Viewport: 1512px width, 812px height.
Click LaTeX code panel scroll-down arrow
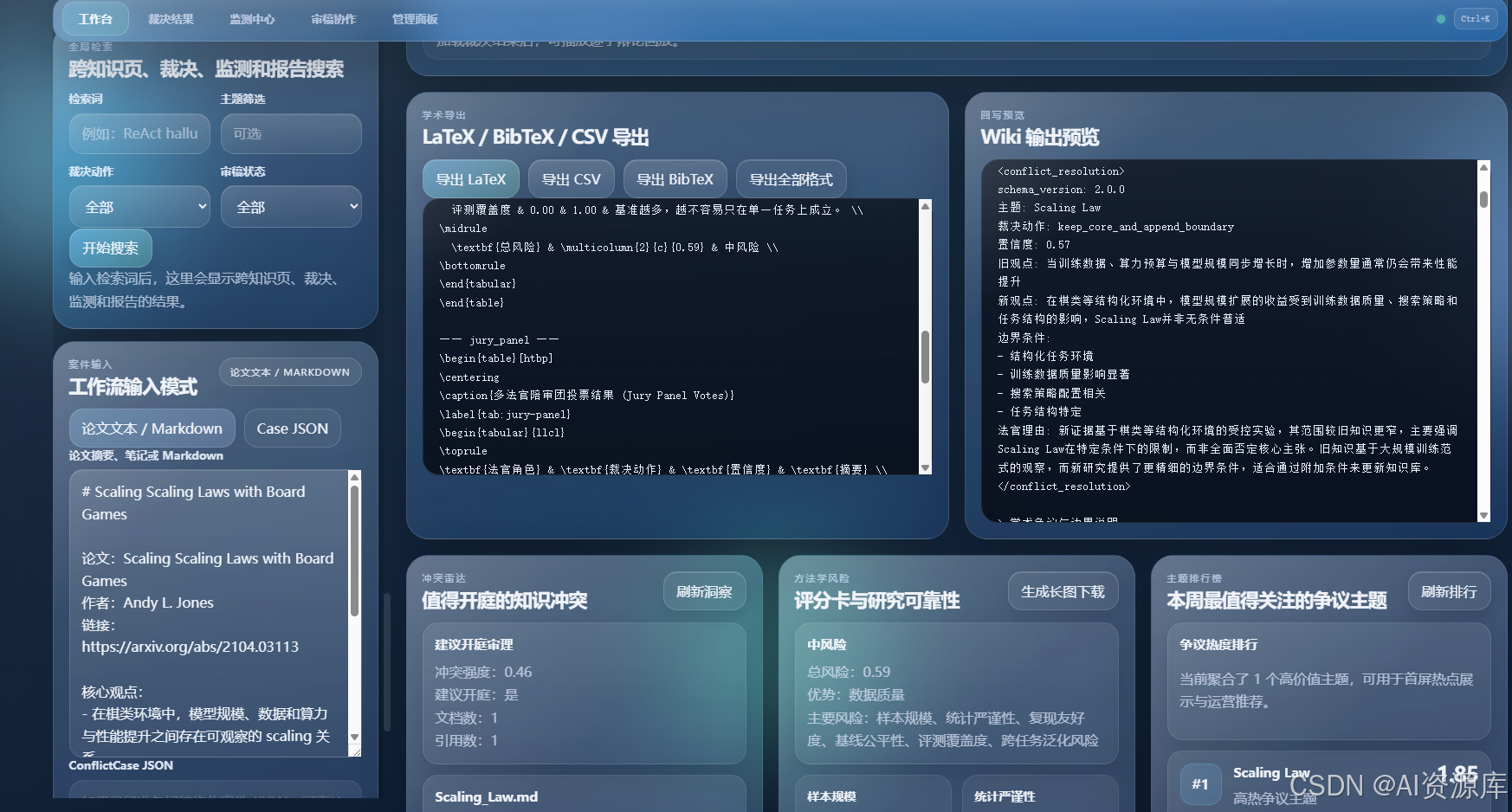[925, 468]
